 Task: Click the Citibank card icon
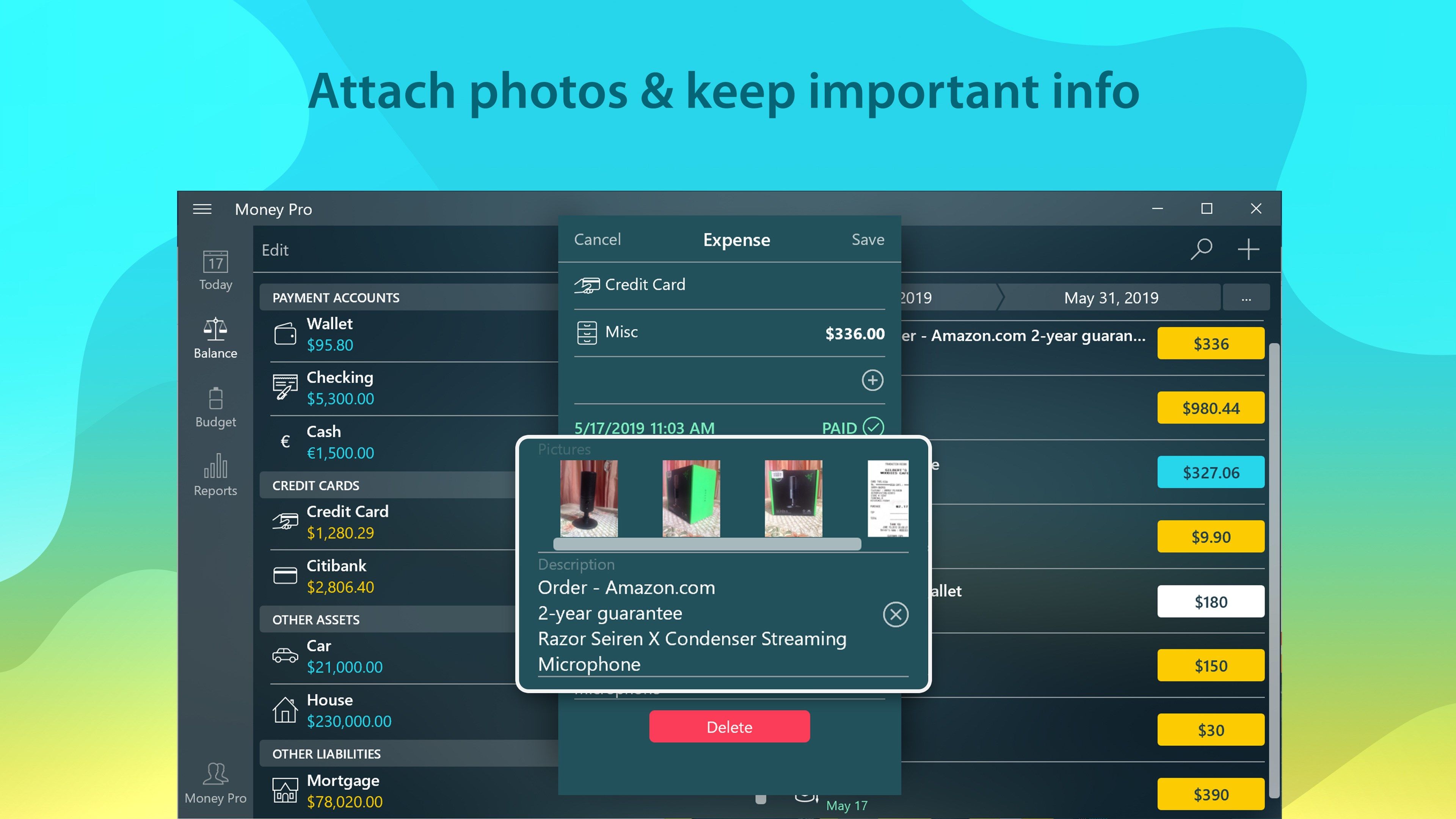(x=285, y=576)
